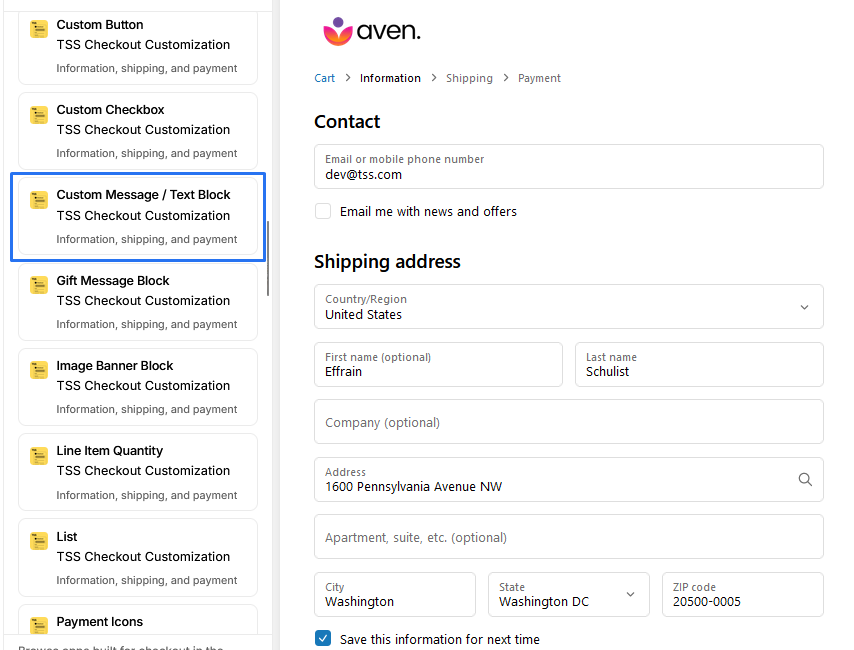Click the Cart breadcrumb link
854x650 pixels.
[x=325, y=78]
